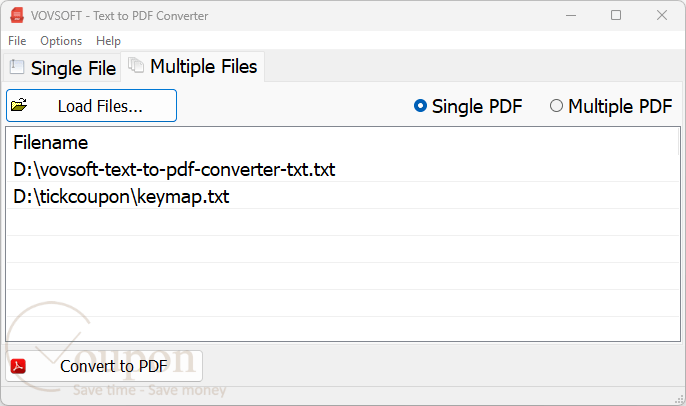Open the Options menu
The width and height of the screenshot is (686, 406).
61,41
